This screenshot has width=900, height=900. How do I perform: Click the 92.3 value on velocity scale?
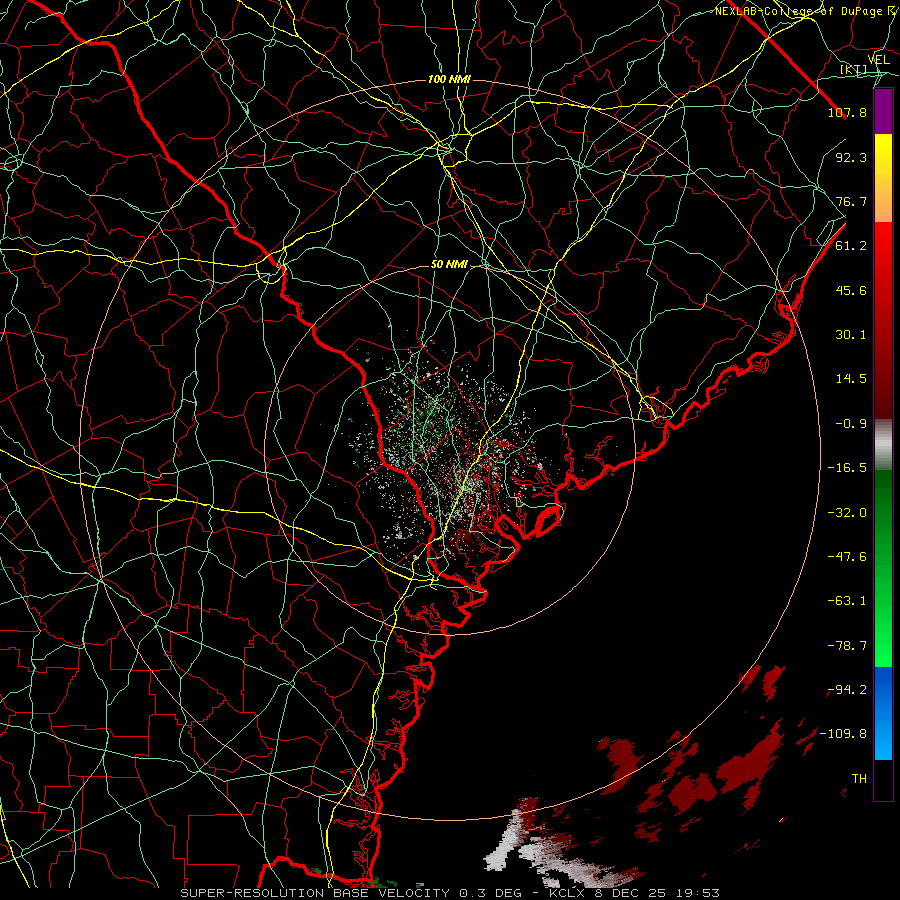point(851,157)
